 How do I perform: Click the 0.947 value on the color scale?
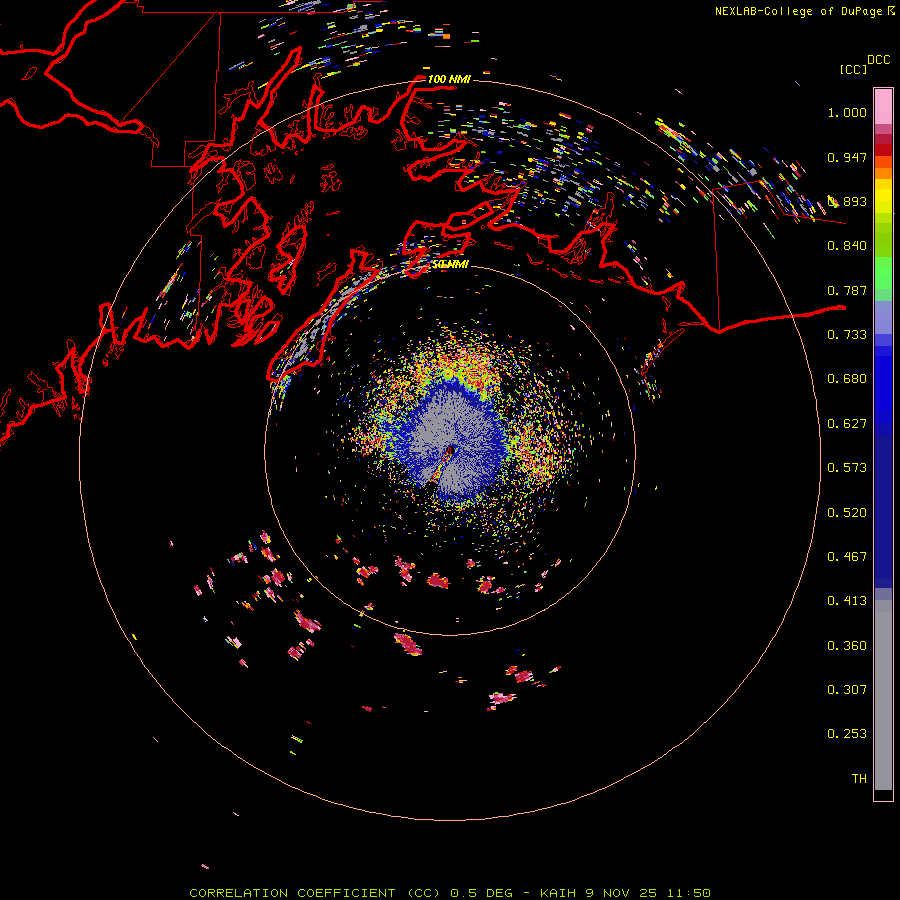point(847,157)
